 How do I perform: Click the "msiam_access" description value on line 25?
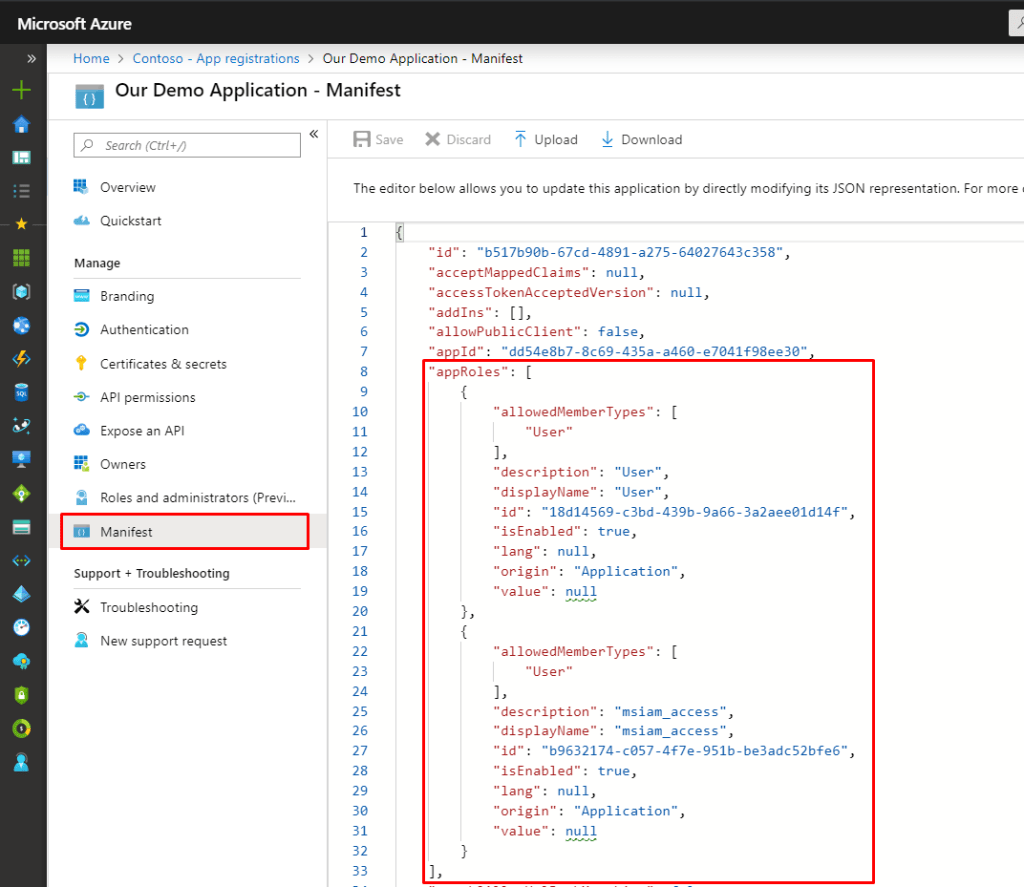coord(670,711)
